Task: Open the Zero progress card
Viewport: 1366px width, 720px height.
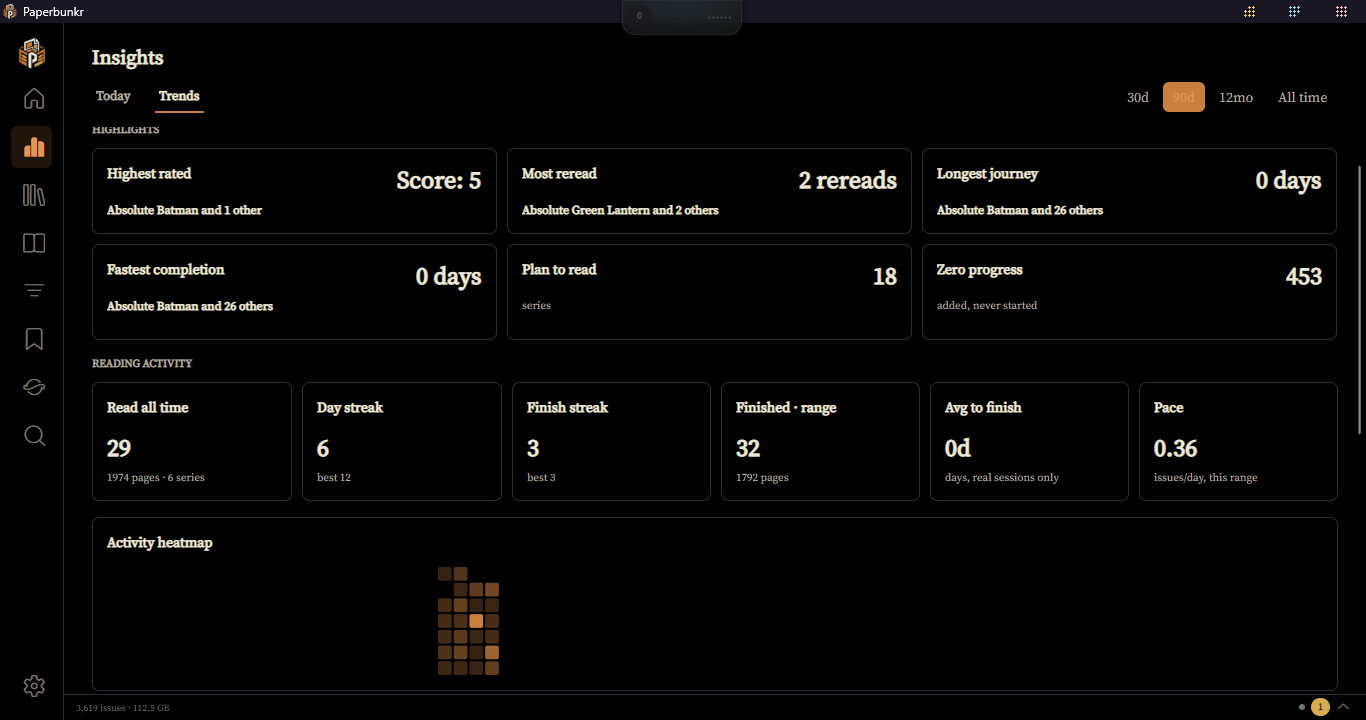Action: click(x=1129, y=292)
